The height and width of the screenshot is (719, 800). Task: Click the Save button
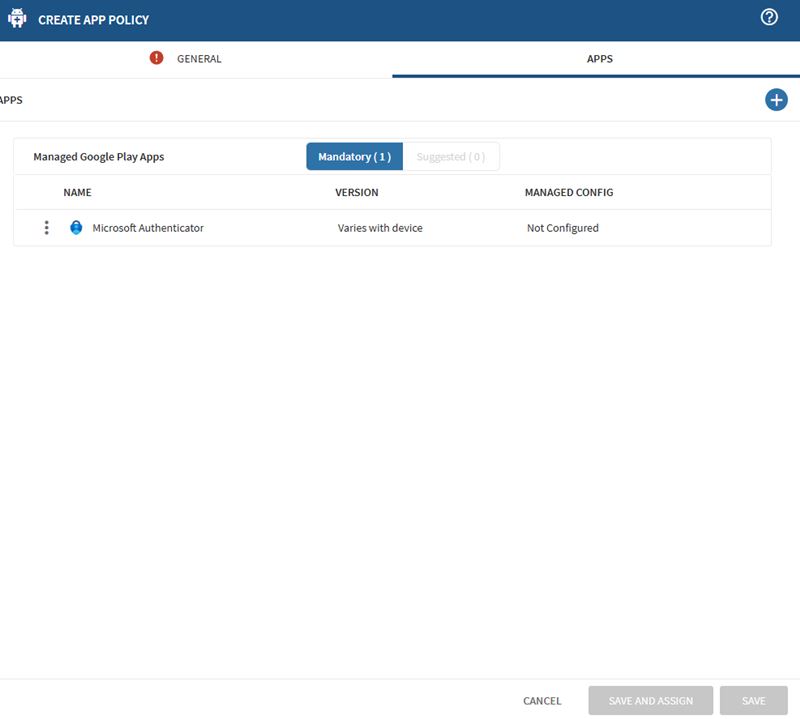(x=753, y=701)
